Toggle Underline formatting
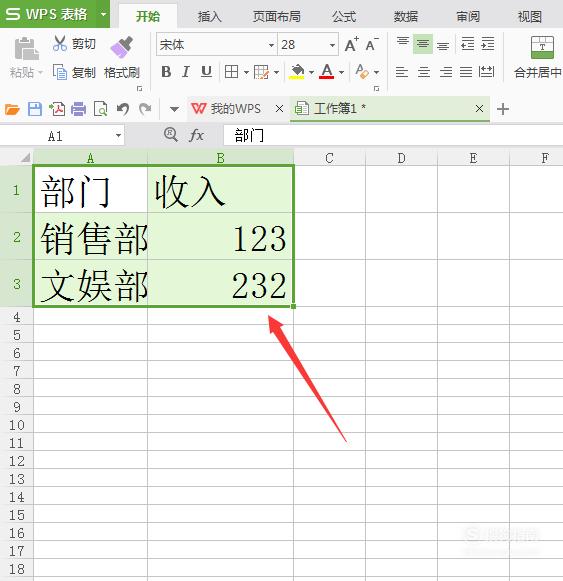 point(206,72)
